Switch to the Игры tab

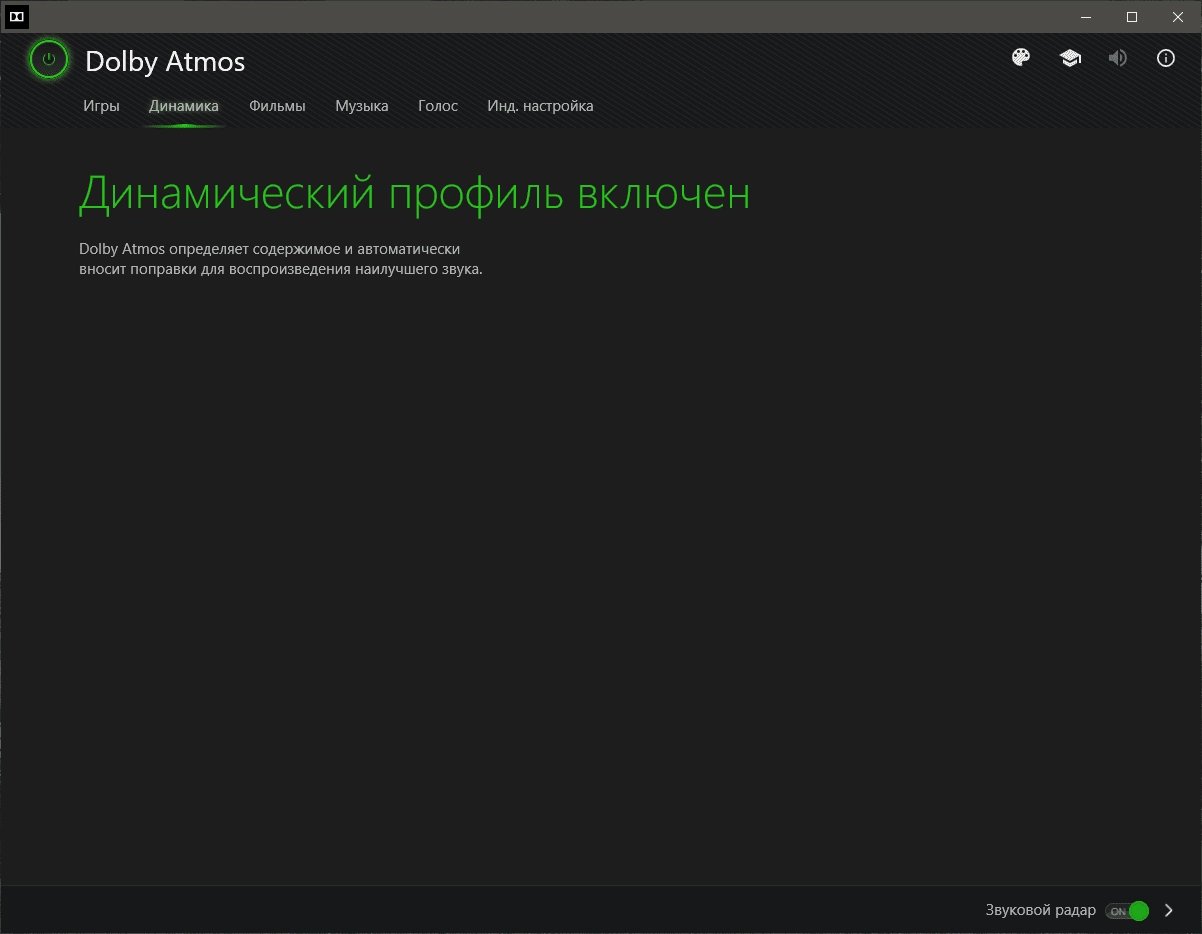[101, 106]
